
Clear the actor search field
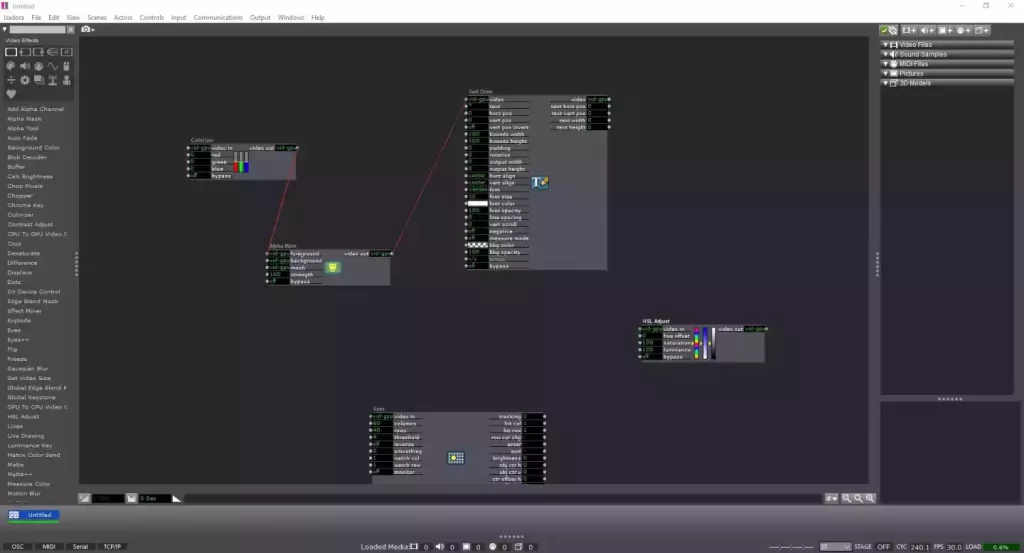71,29
